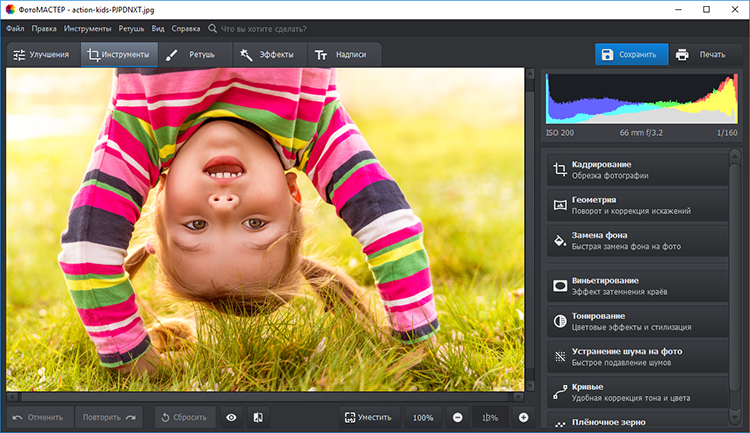Viewport: 750px width, 433px height.
Task: Open the Инструменты menu in menu bar
Action: point(88,29)
